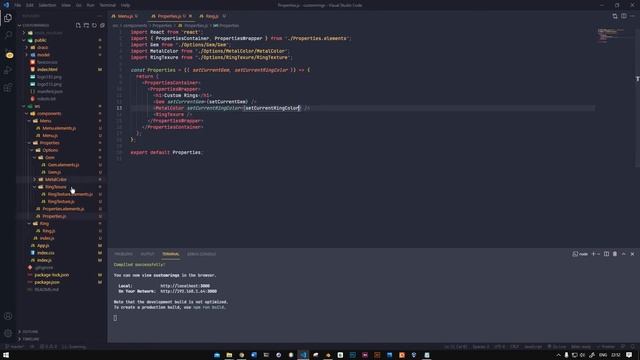
Task: Open the Explorer view in activity bar
Action: (x=8, y=18)
